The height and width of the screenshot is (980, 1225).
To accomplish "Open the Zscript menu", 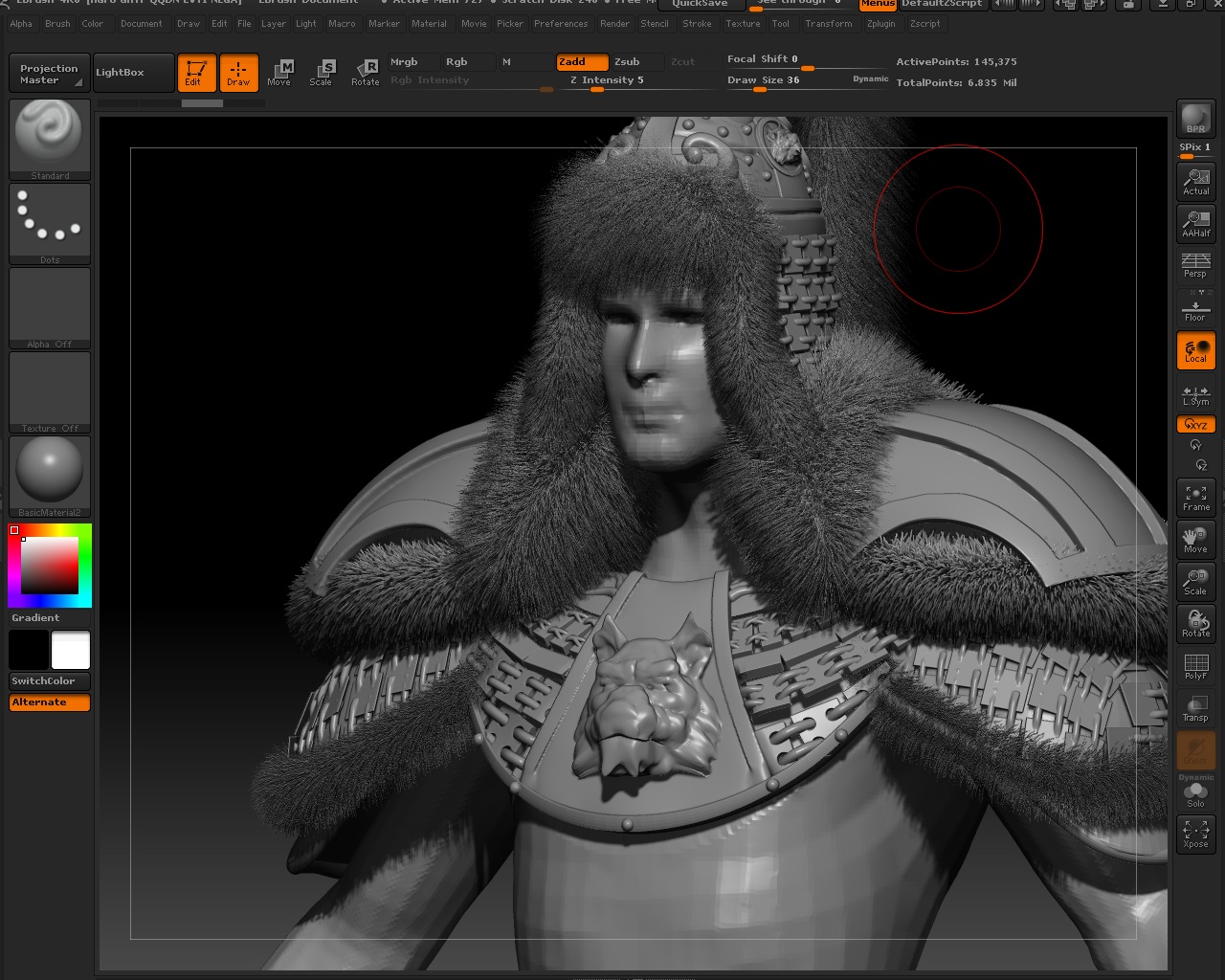I will [925, 24].
